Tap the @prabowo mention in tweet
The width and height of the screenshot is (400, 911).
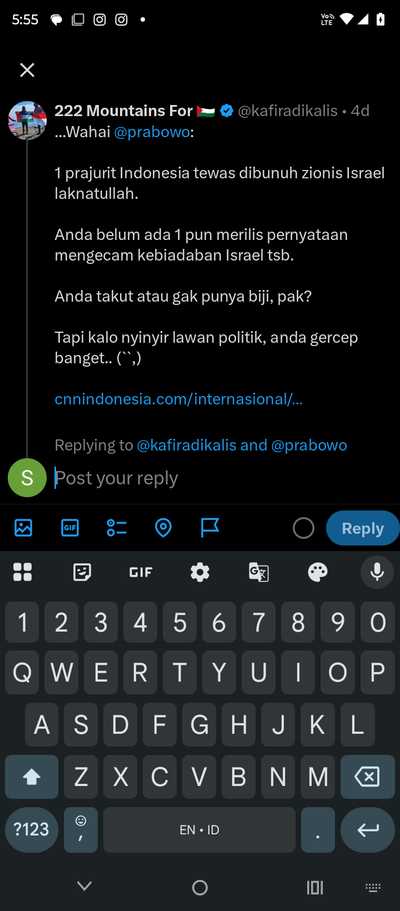pos(152,132)
